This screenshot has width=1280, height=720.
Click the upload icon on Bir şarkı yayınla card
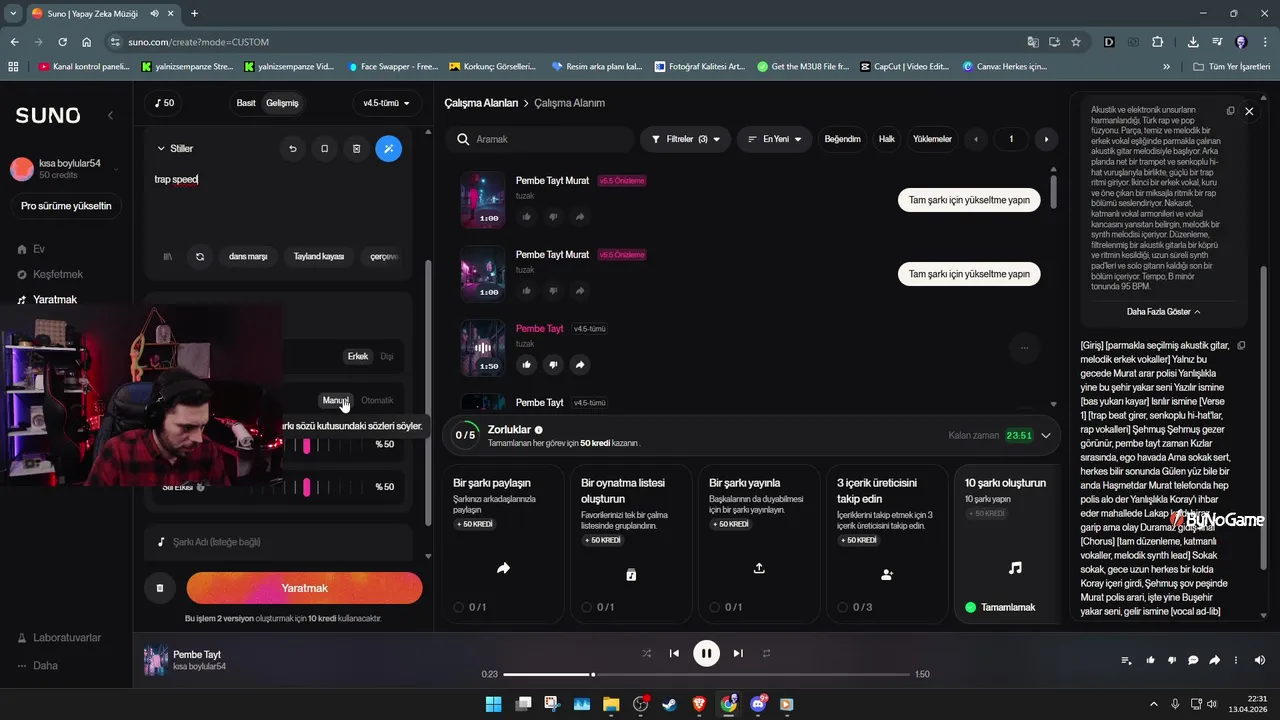pos(759,568)
